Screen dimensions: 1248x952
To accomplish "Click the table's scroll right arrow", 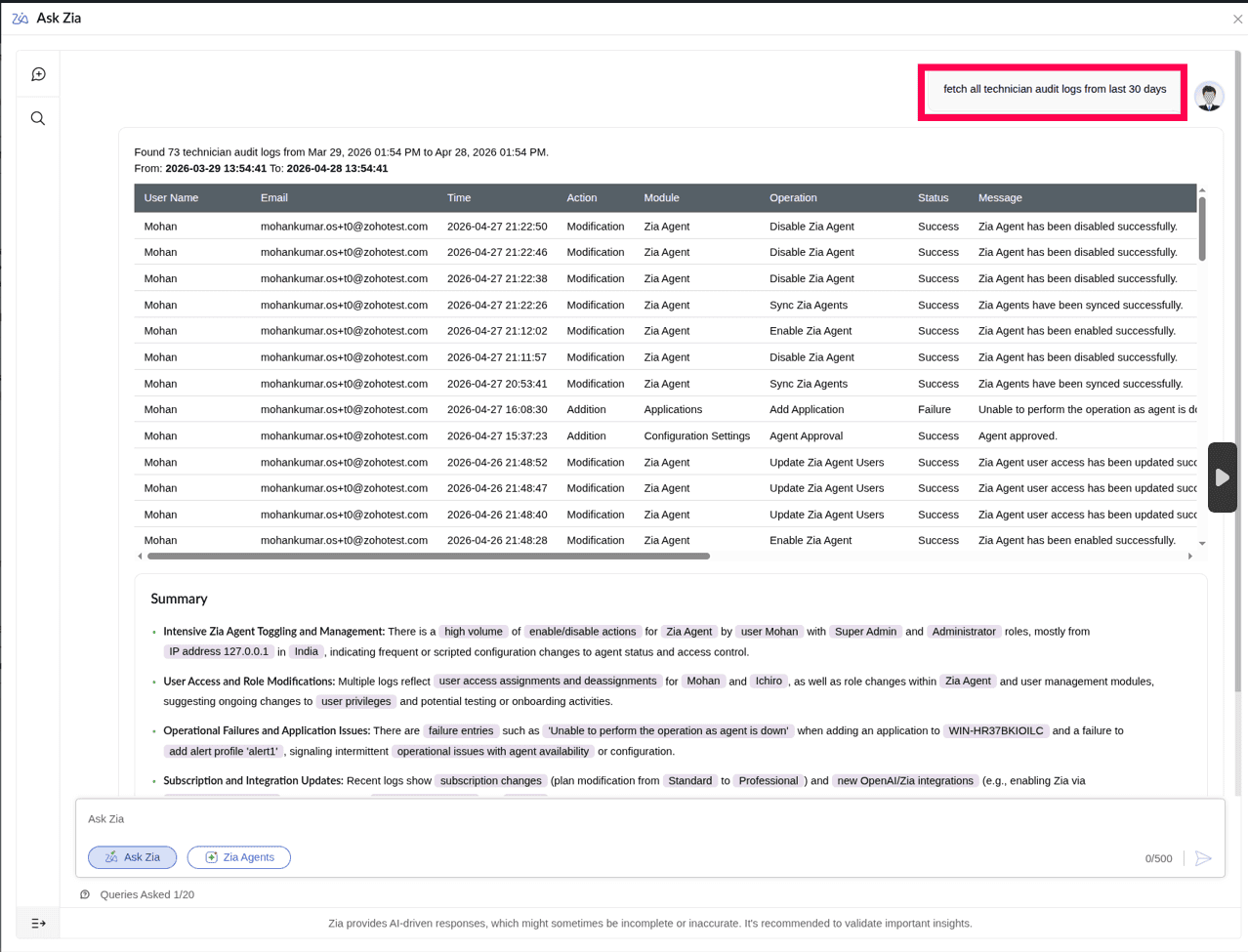I will (1189, 556).
